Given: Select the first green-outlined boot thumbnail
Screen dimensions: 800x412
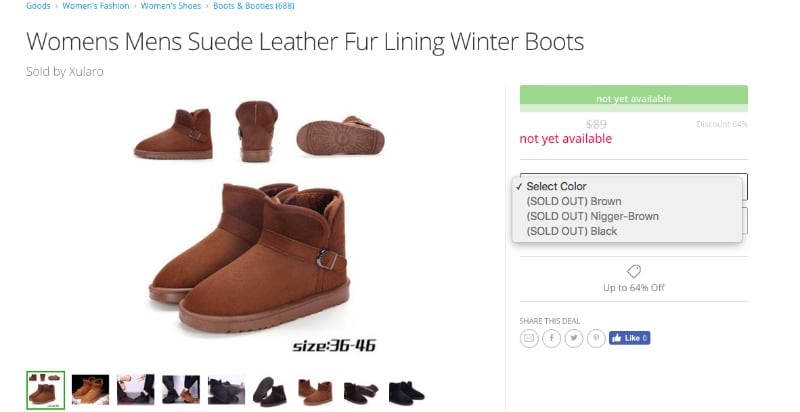Looking at the screenshot, I should [x=46, y=390].
